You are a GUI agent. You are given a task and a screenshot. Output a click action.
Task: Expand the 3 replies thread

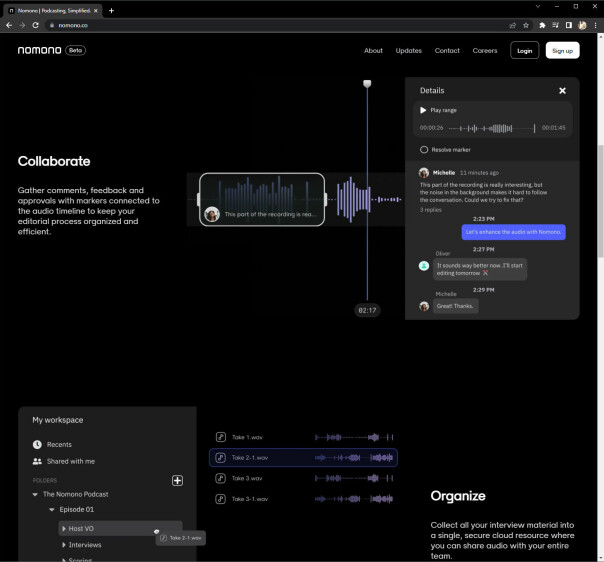(x=431, y=210)
